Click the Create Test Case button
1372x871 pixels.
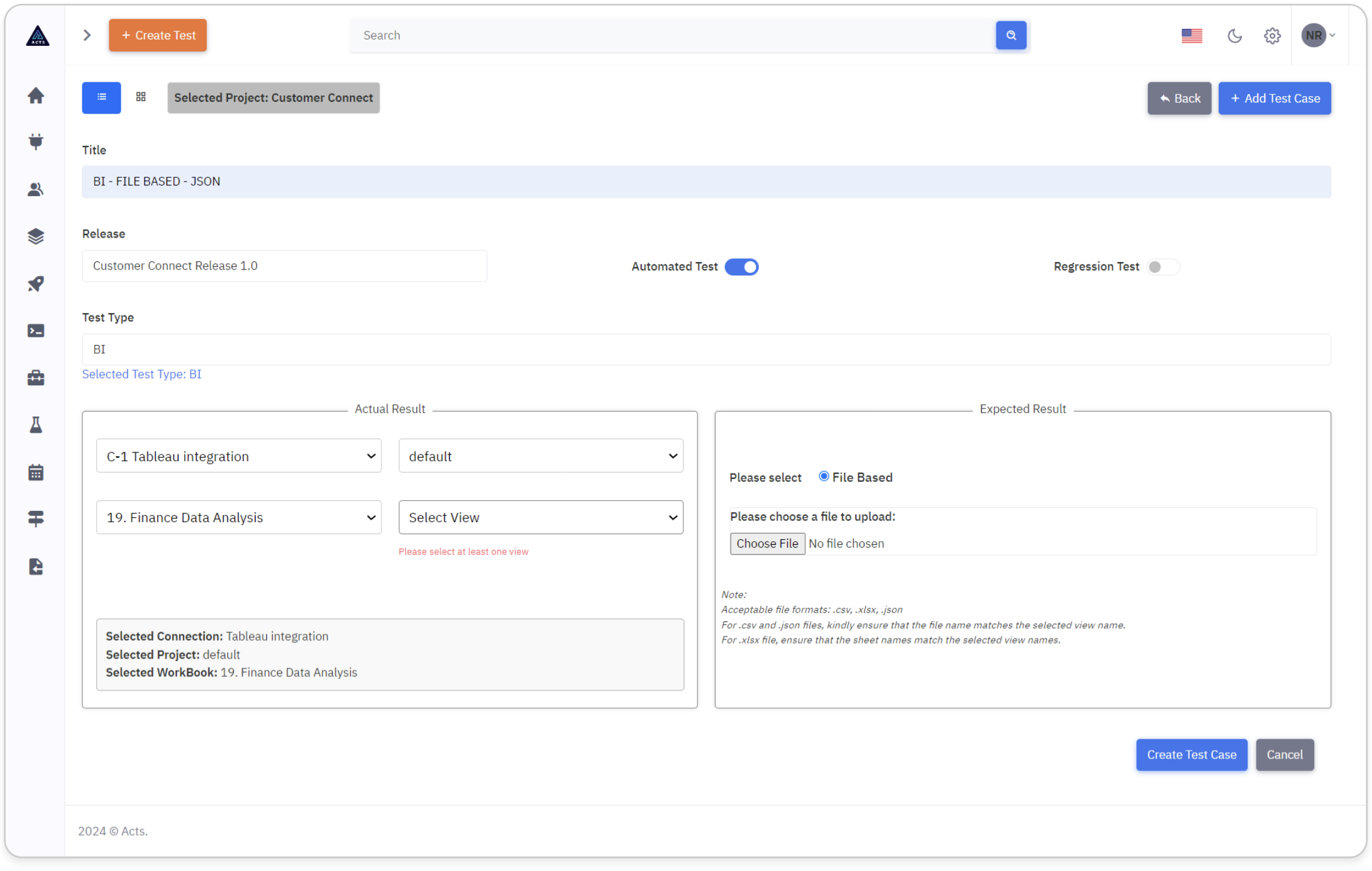click(1191, 755)
